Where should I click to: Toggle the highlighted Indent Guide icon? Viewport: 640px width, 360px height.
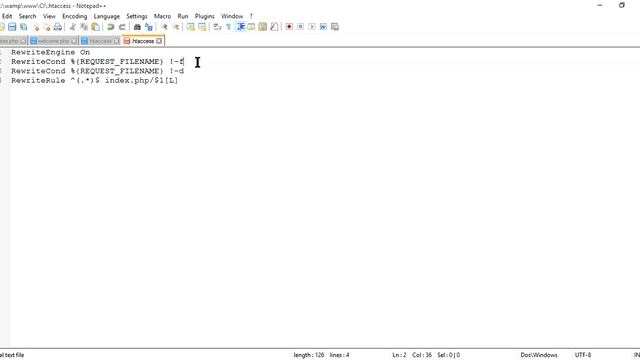click(240, 27)
